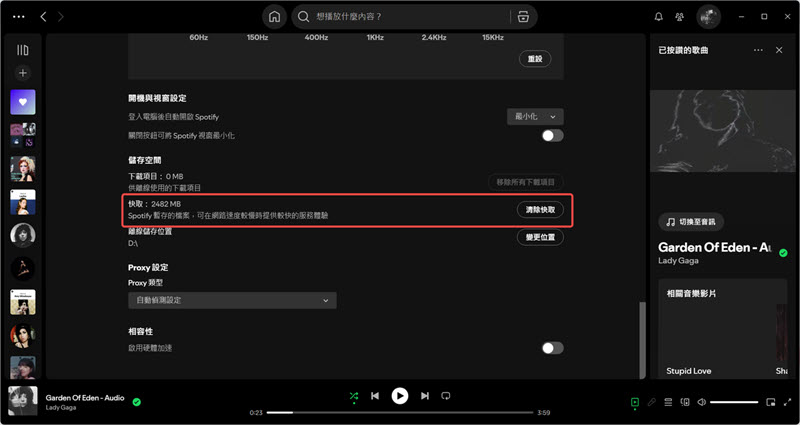
Task: Create a playlist with plus button
Action: click(22, 73)
